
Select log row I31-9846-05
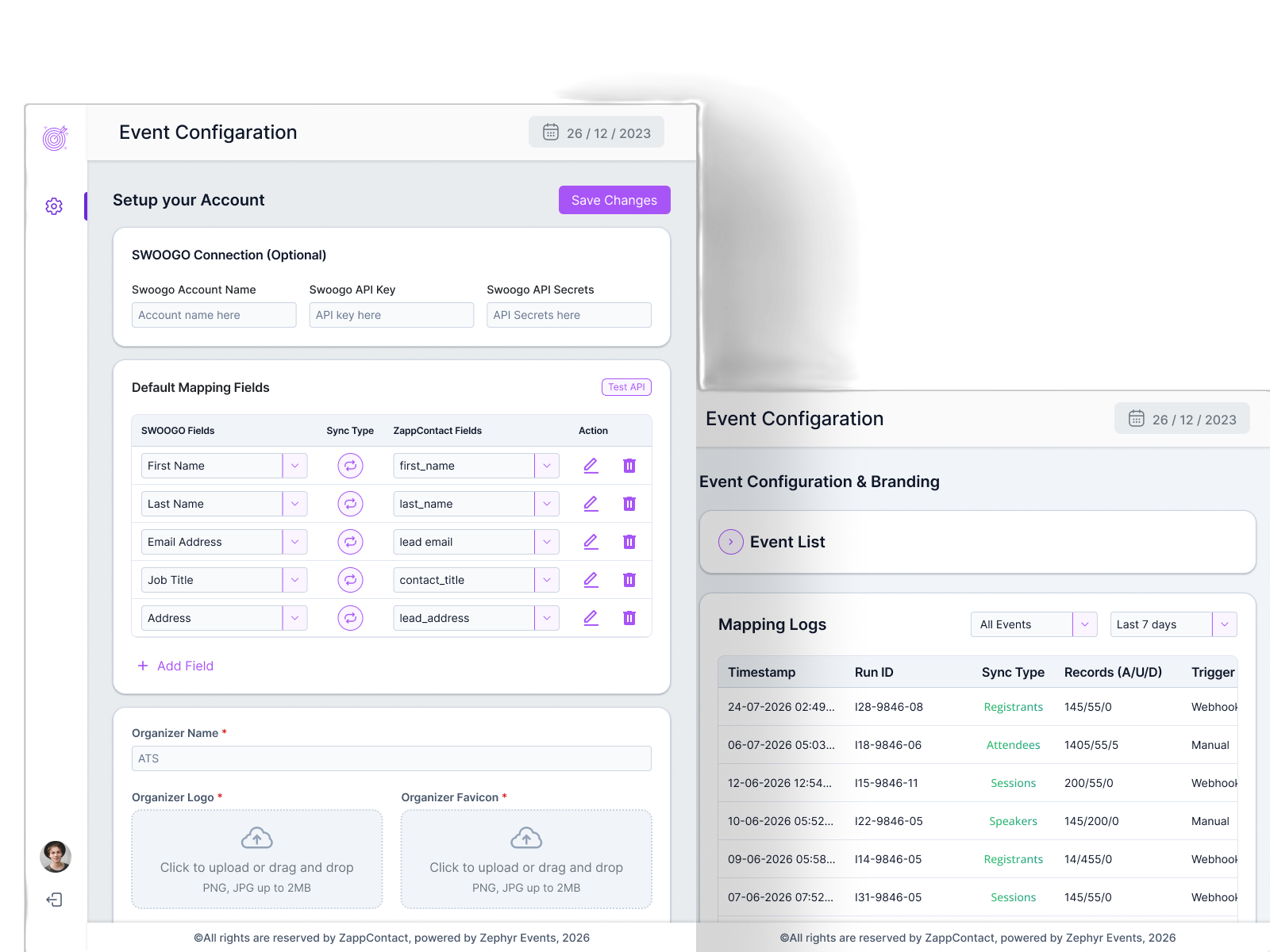(978, 897)
